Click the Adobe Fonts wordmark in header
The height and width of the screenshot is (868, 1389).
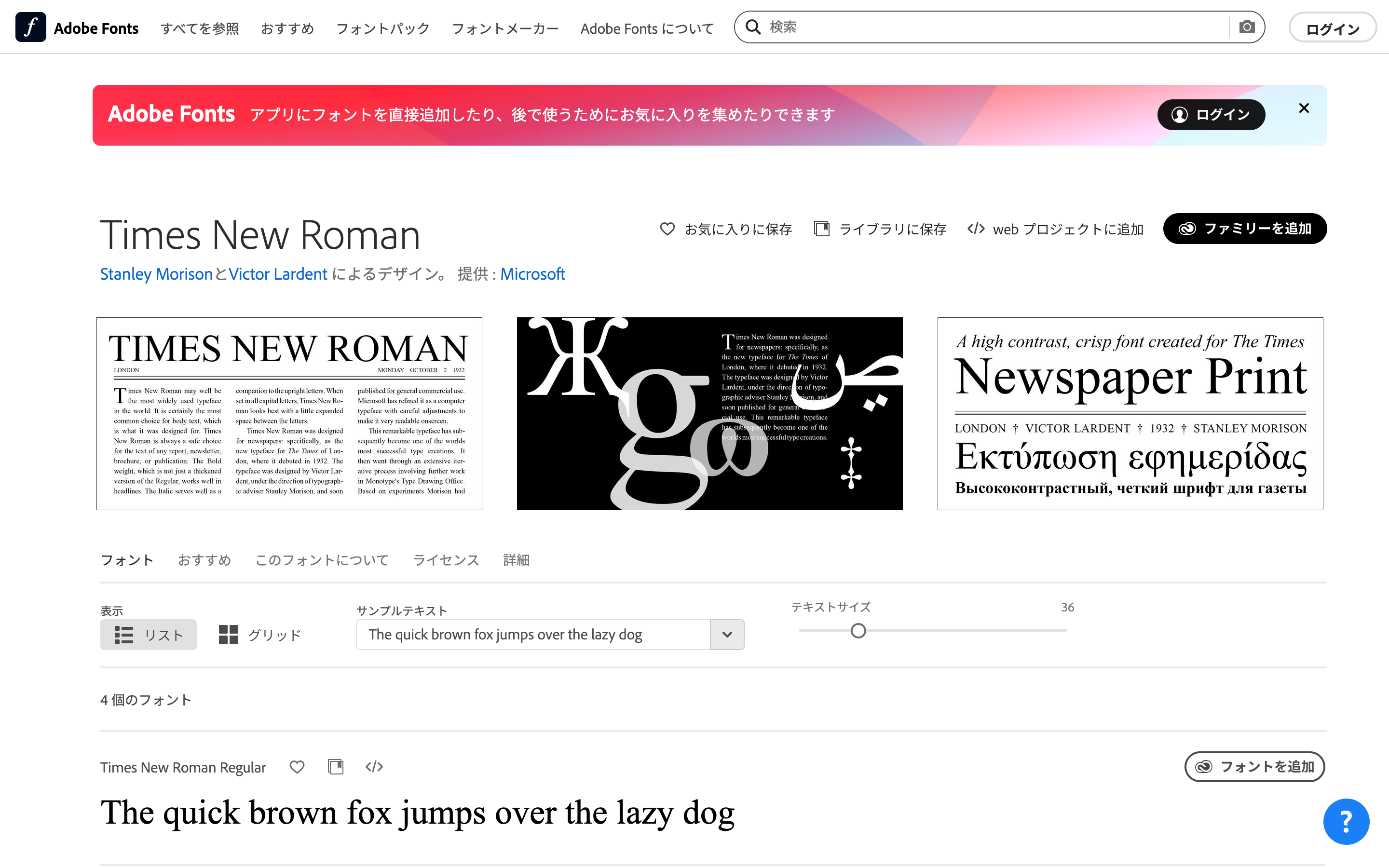coord(96,29)
